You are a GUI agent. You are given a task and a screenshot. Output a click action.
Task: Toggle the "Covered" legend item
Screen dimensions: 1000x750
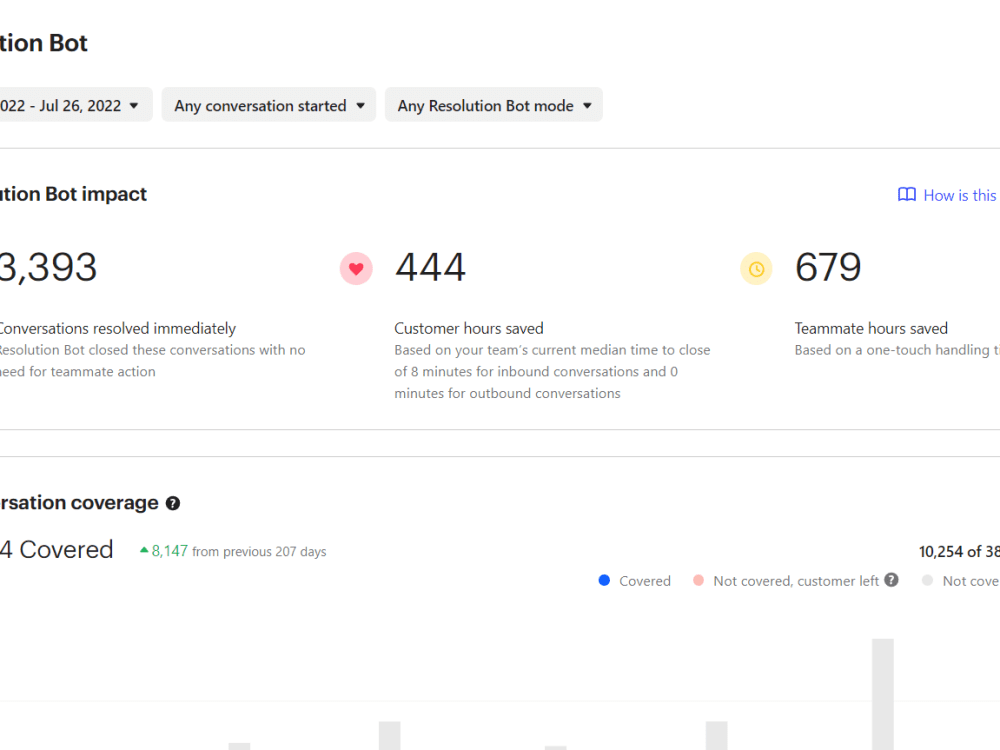click(634, 580)
